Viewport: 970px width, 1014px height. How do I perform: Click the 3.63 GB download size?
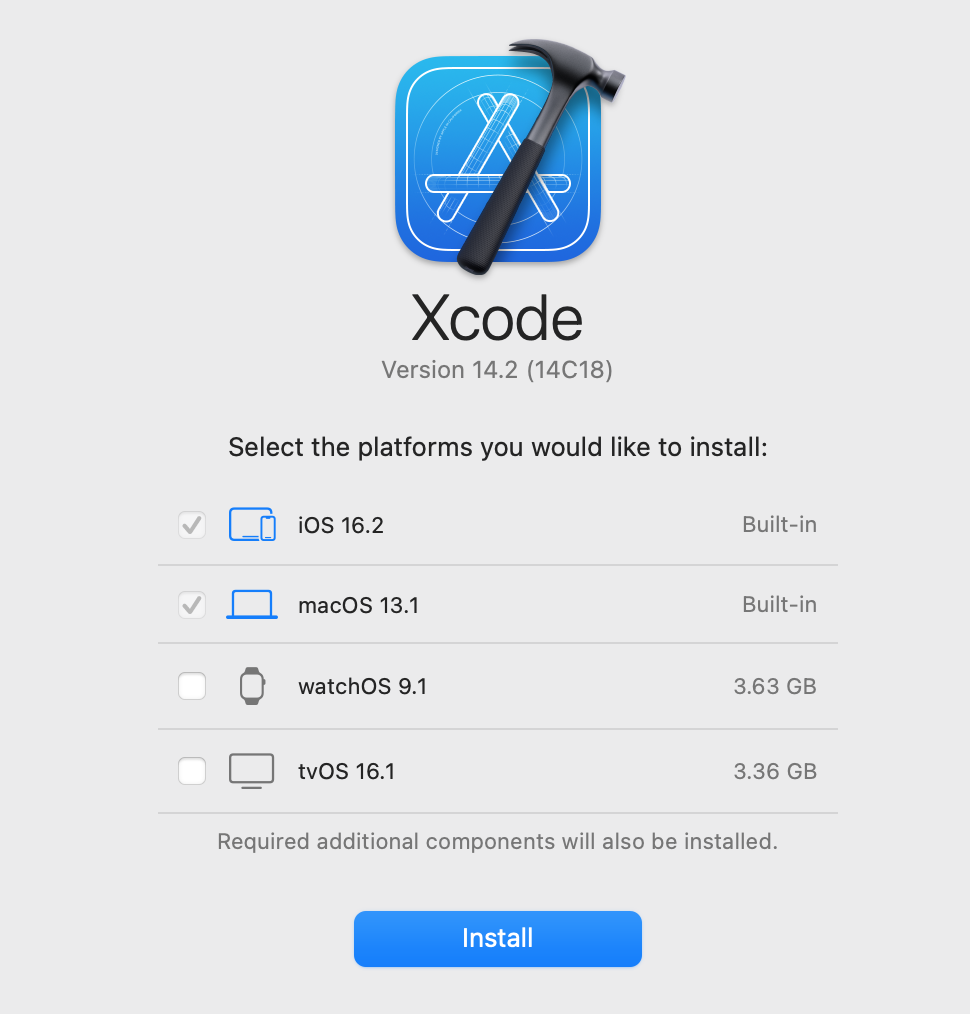click(x=775, y=686)
